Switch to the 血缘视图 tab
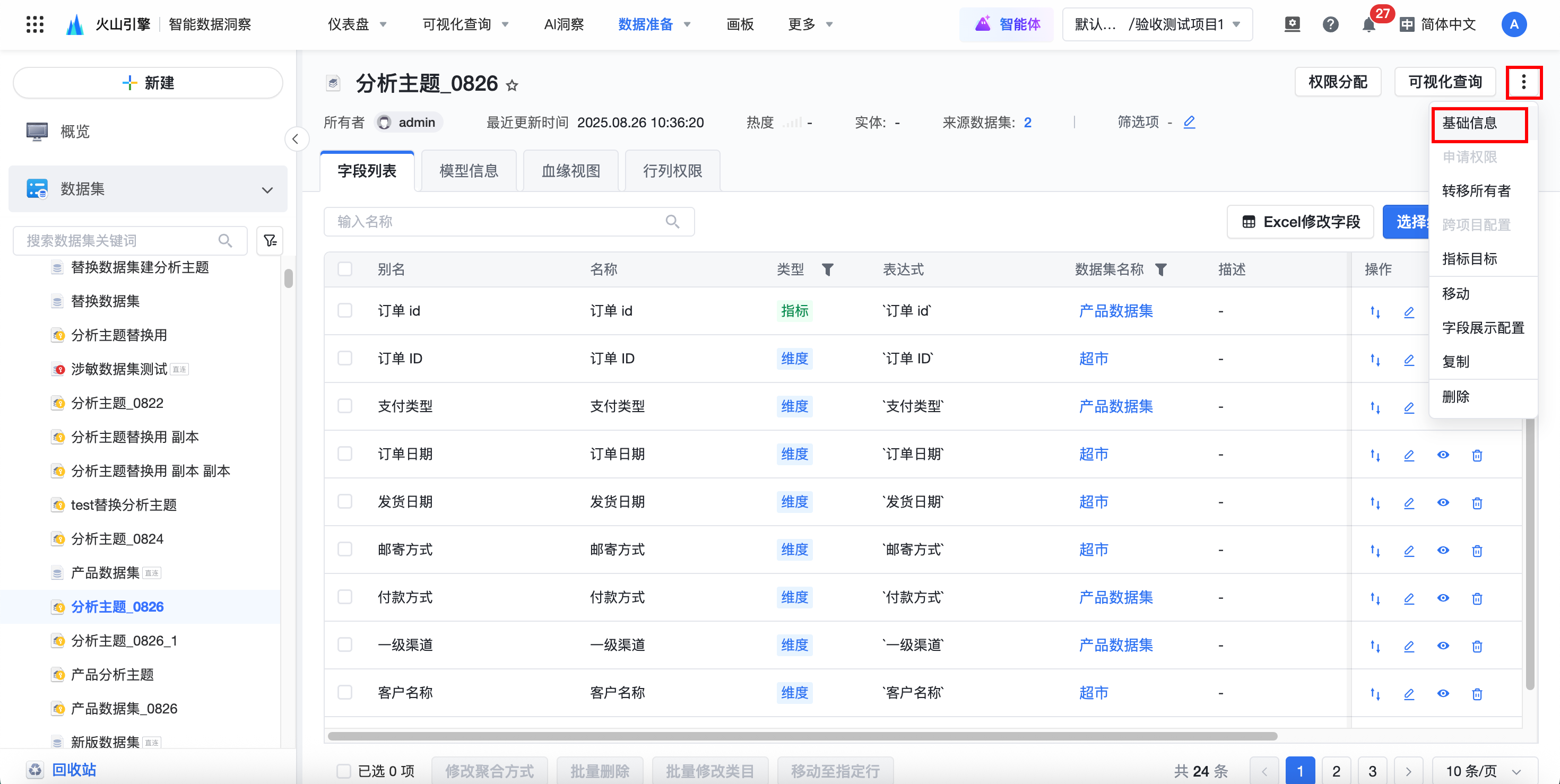 [570, 171]
